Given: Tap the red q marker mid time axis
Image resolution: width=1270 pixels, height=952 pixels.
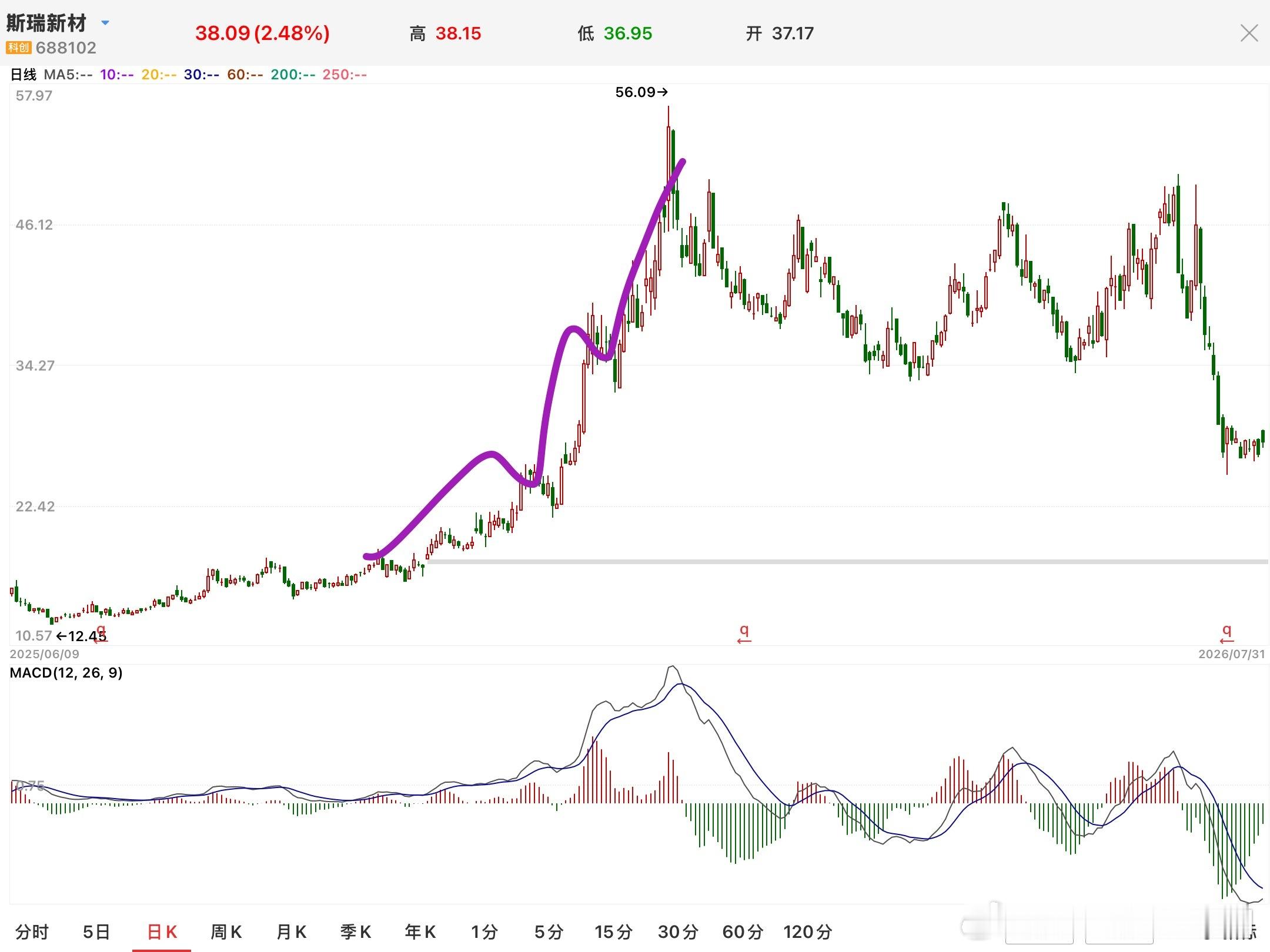Looking at the screenshot, I should click(x=744, y=633).
